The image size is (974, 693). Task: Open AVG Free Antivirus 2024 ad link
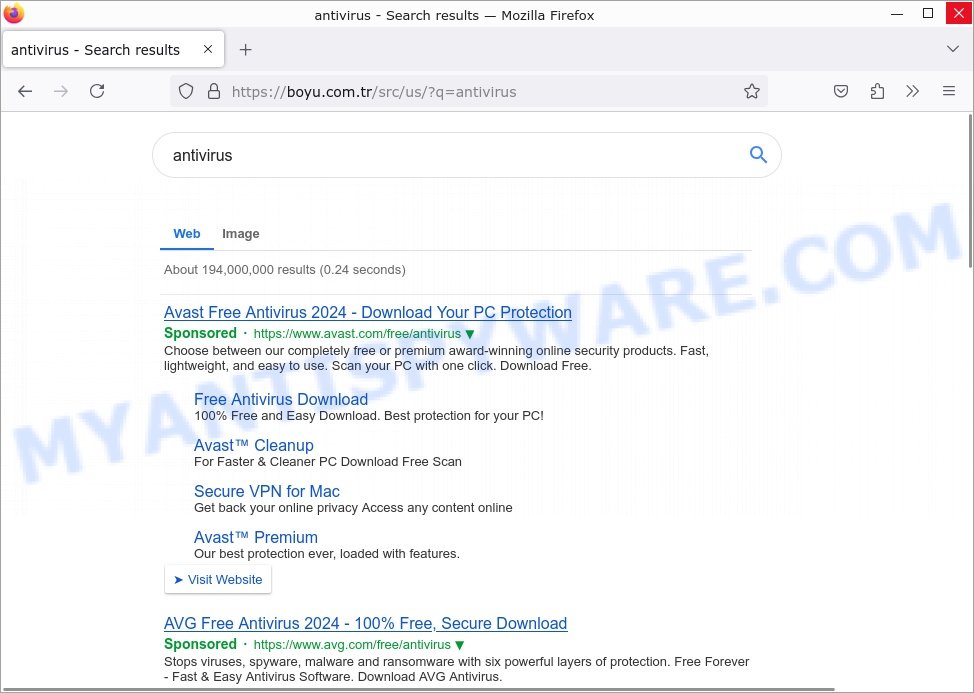click(365, 623)
